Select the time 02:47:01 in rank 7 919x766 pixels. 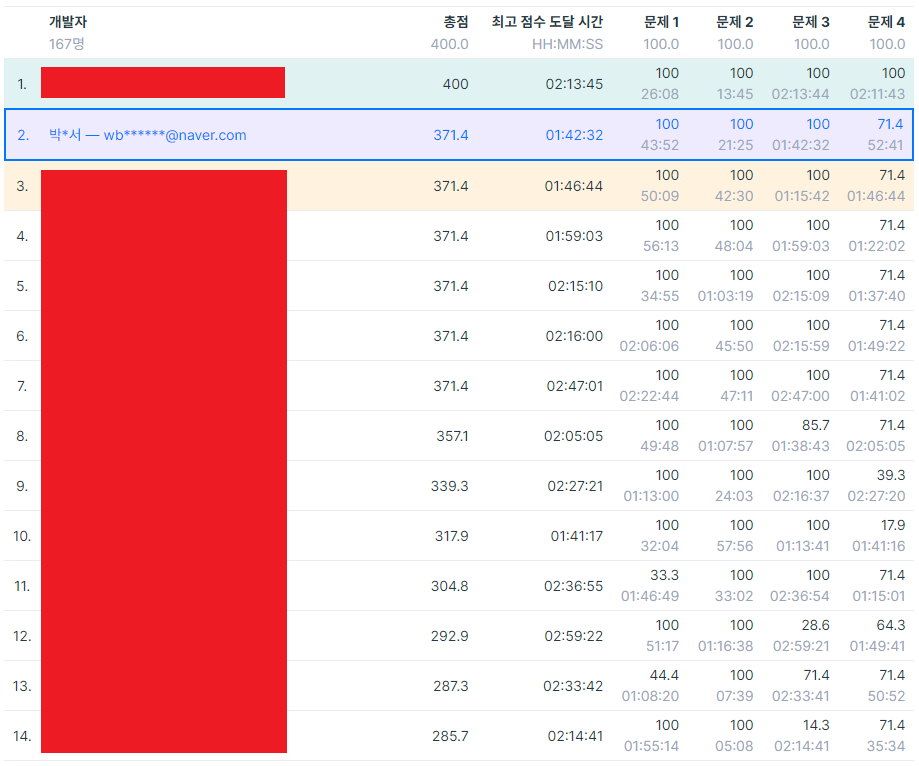point(575,386)
